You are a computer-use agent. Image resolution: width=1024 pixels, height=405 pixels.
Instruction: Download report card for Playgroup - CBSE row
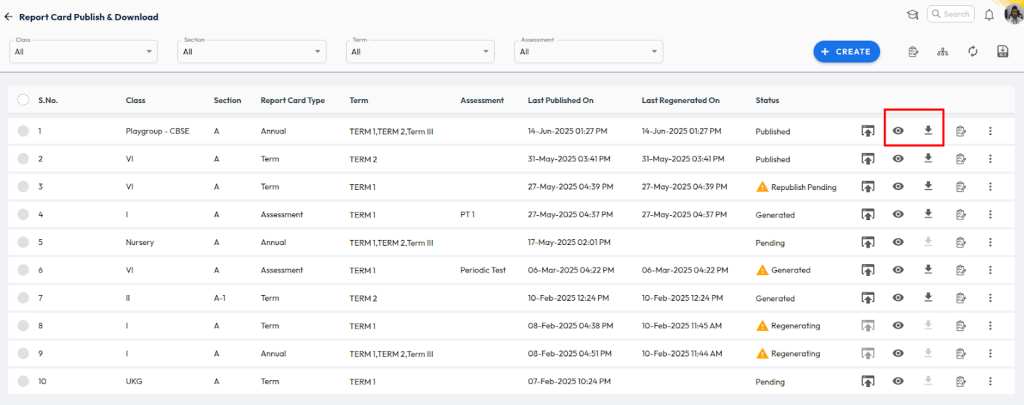[928, 130]
